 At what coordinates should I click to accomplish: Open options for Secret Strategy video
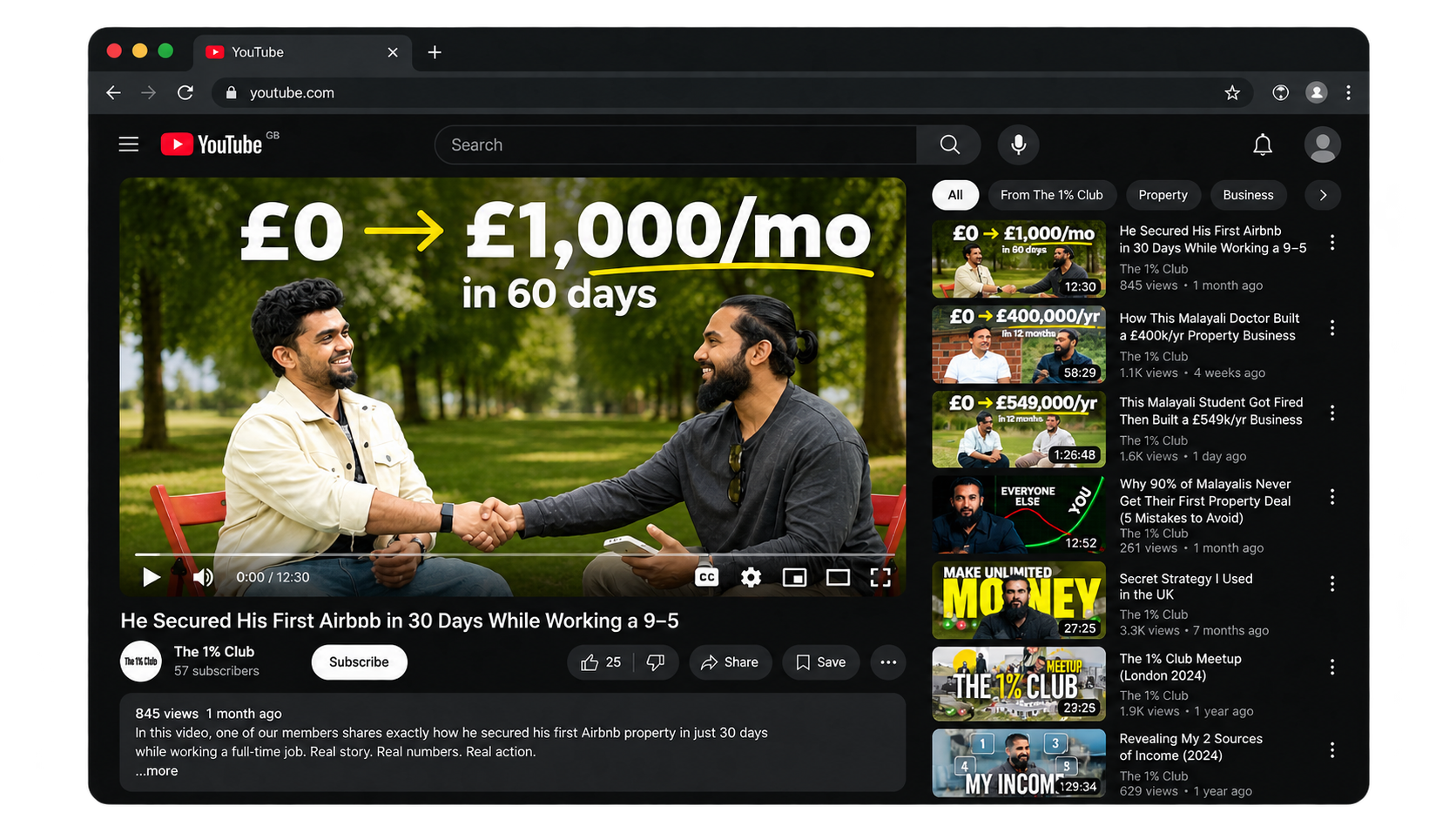tap(1331, 584)
